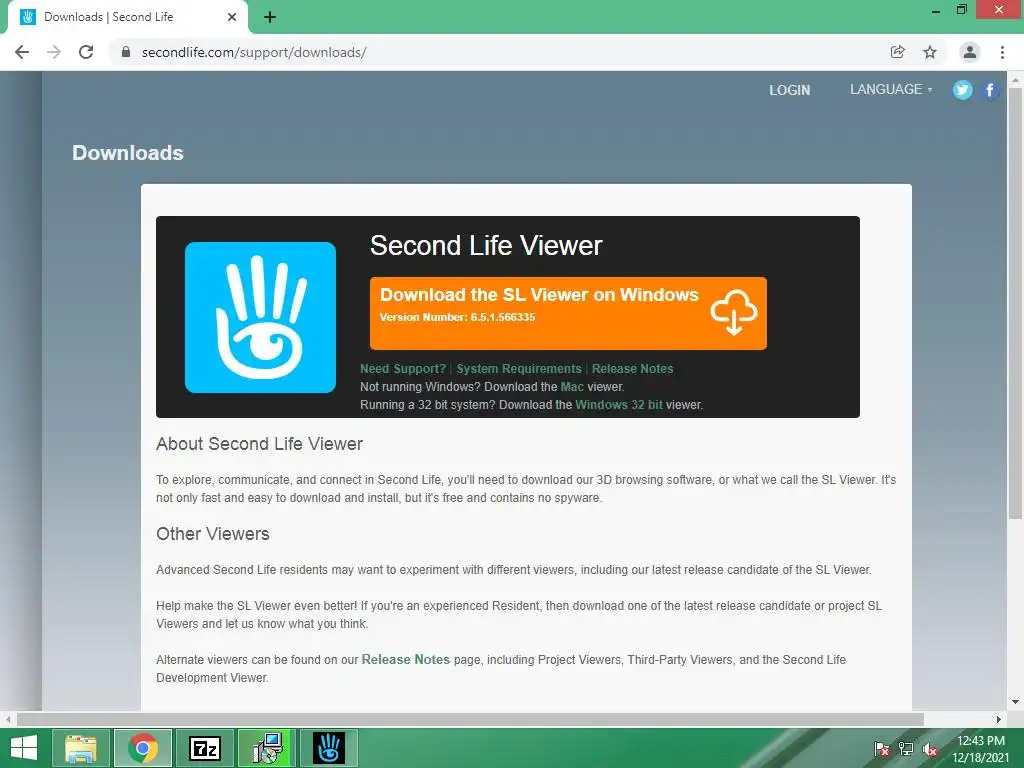
Task: Click the Second Life hand logo image
Action: click(x=261, y=317)
